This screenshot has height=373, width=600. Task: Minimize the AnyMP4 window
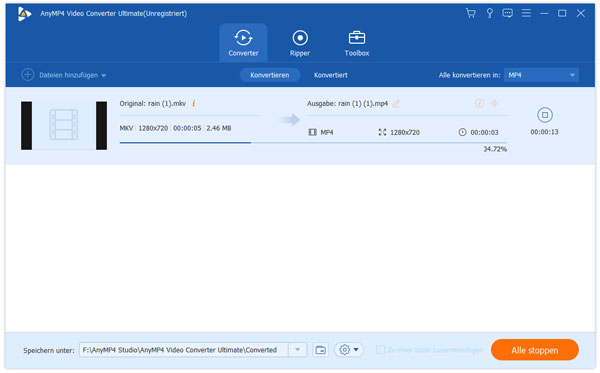[544, 13]
